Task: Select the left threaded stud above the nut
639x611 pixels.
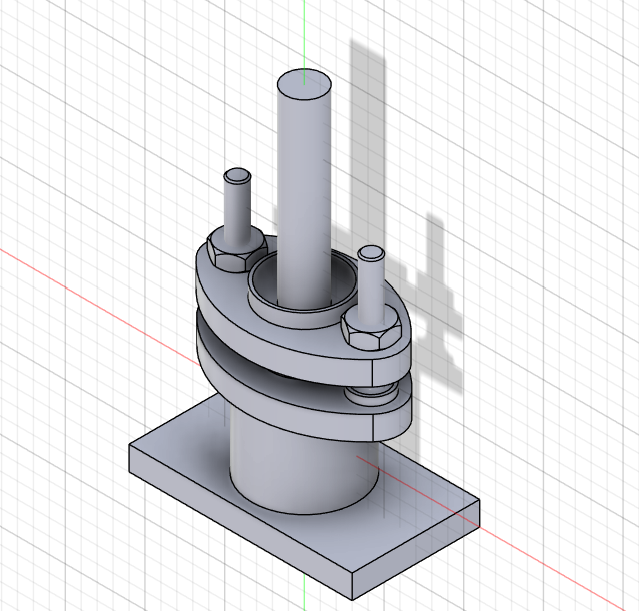Action: [237, 204]
